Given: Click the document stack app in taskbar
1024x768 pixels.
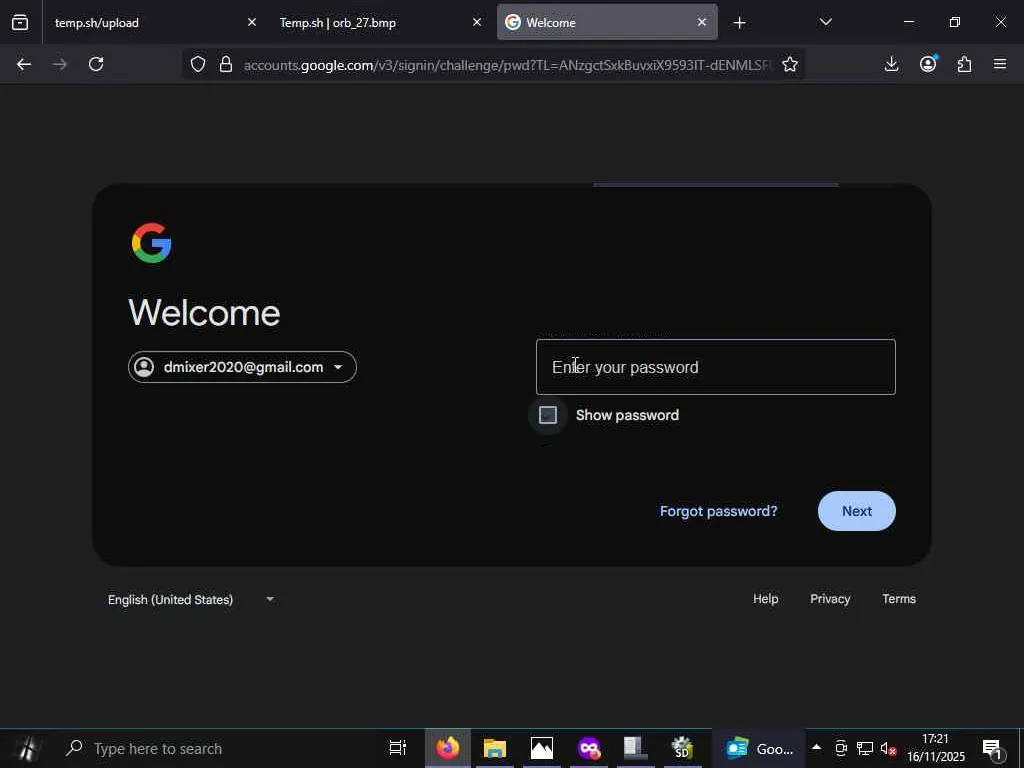Looking at the screenshot, I should (x=635, y=748).
